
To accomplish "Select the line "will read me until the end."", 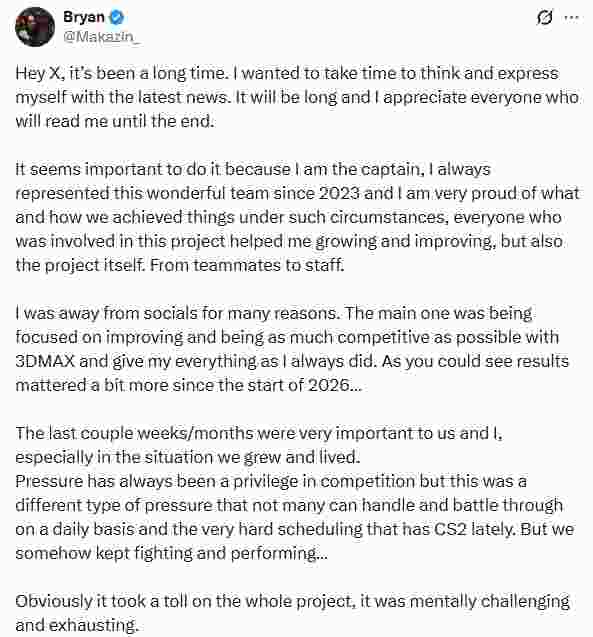I will click(115, 121).
